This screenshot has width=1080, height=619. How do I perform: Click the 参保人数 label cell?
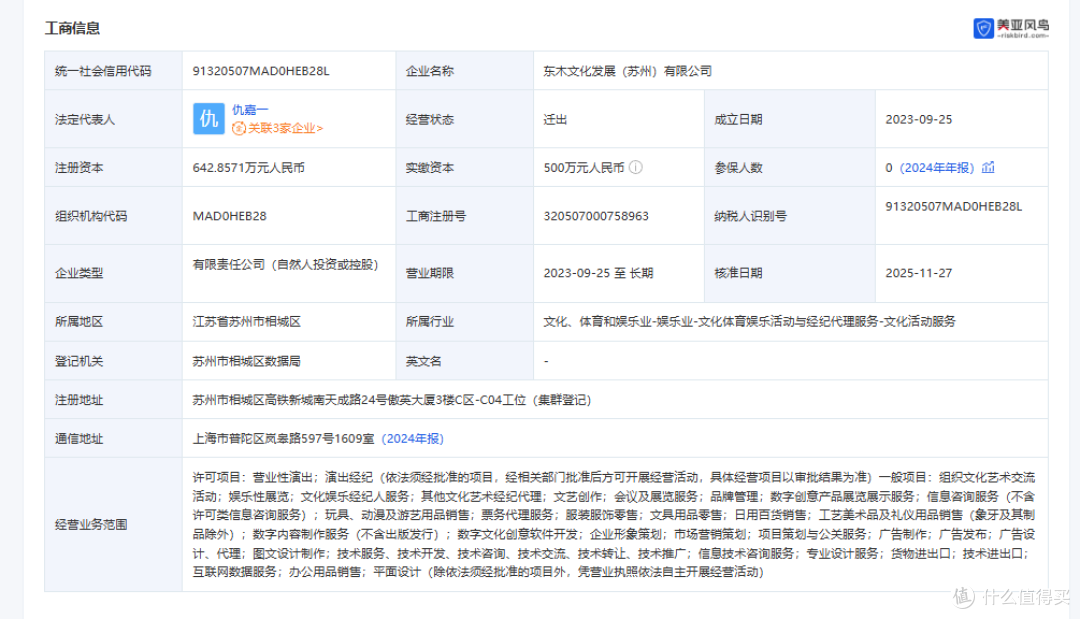coord(790,167)
